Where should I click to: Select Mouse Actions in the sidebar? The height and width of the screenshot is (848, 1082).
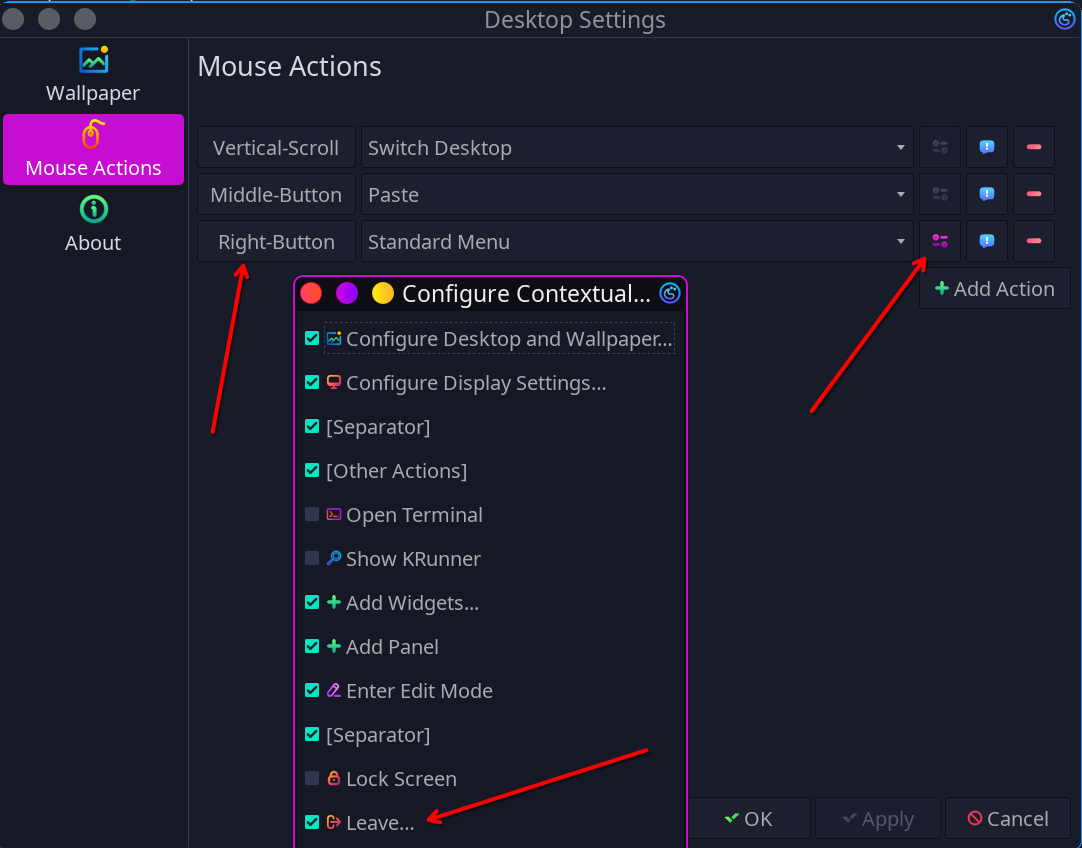[93, 150]
